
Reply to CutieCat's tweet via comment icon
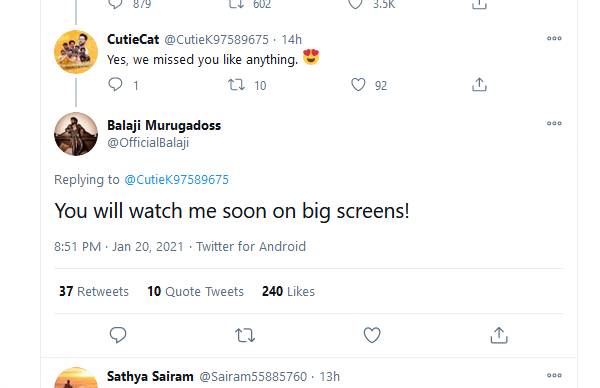pyautogui.click(x=115, y=84)
